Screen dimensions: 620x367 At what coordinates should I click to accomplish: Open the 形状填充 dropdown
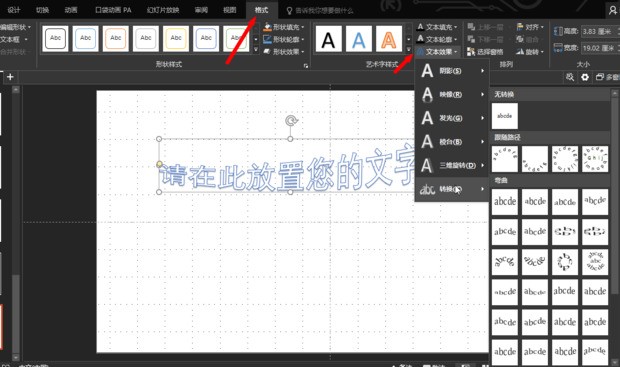pyautogui.click(x=284, y=27)
